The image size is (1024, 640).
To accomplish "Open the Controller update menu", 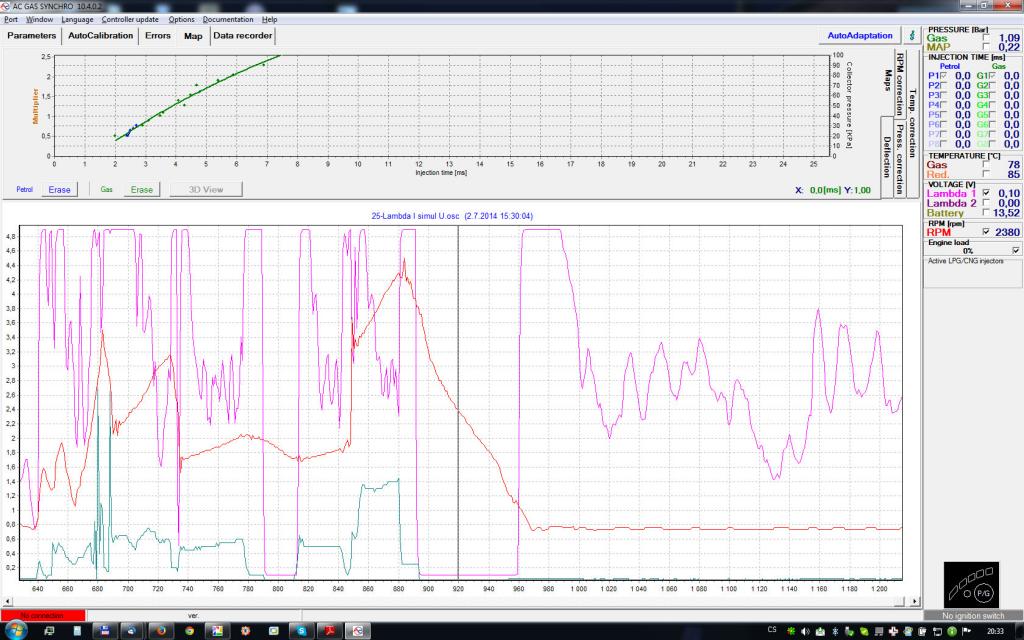I will click(x=131, y=19).
